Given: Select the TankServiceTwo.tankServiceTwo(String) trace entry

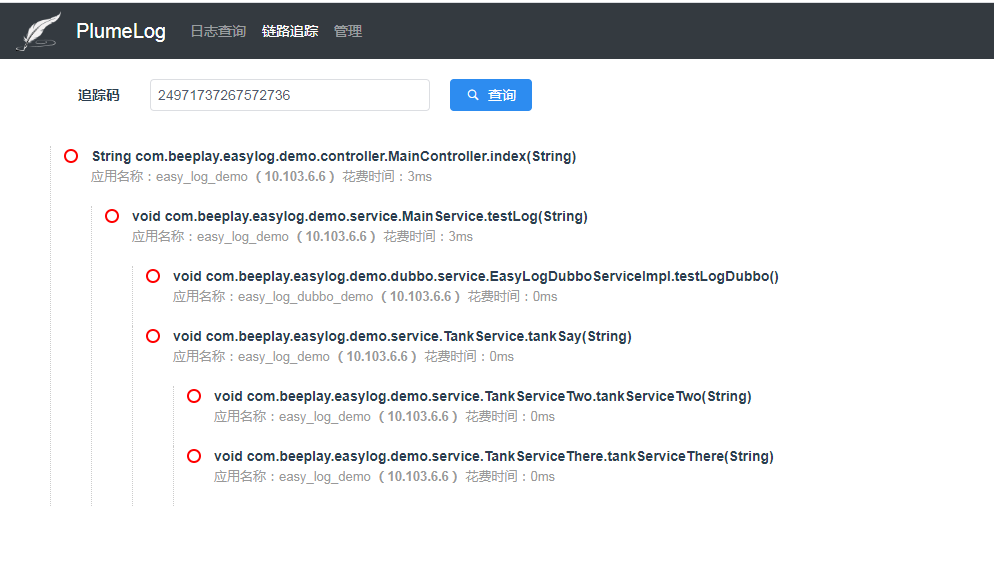Looking at the screenshot, I should coord(482,396).
